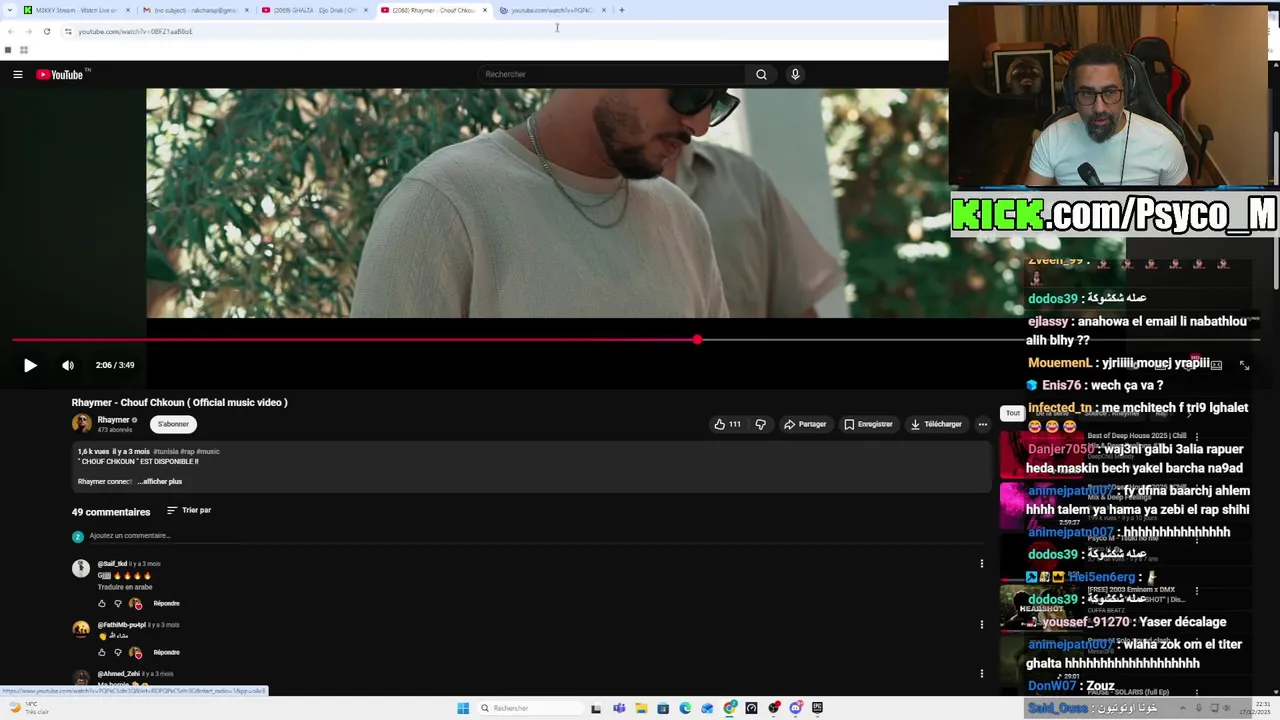Open Chrome from taskbar
The width and height of the screenshot is (1280, 720).
[x=730, y=708]
